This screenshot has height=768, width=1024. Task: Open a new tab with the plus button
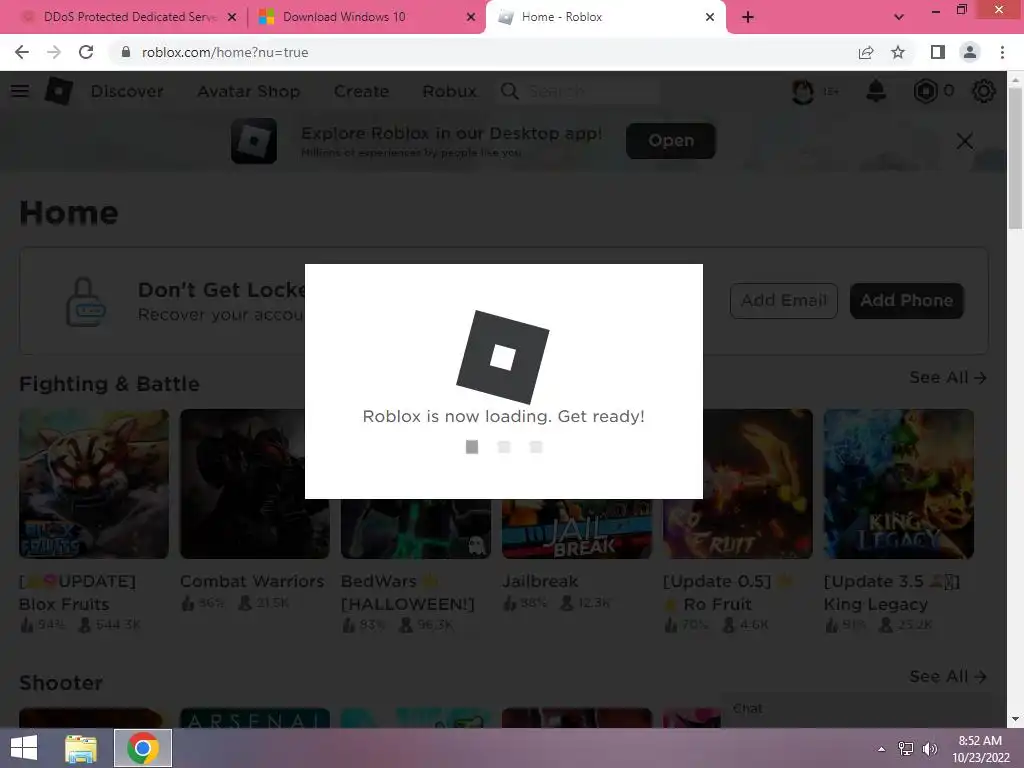[x=748, y=17]
